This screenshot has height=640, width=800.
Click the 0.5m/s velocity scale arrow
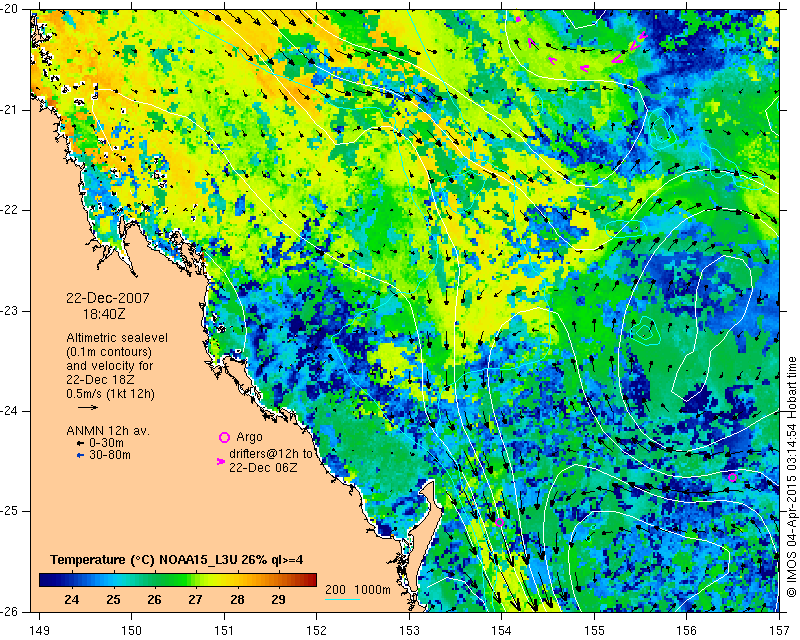pos(88,407)
